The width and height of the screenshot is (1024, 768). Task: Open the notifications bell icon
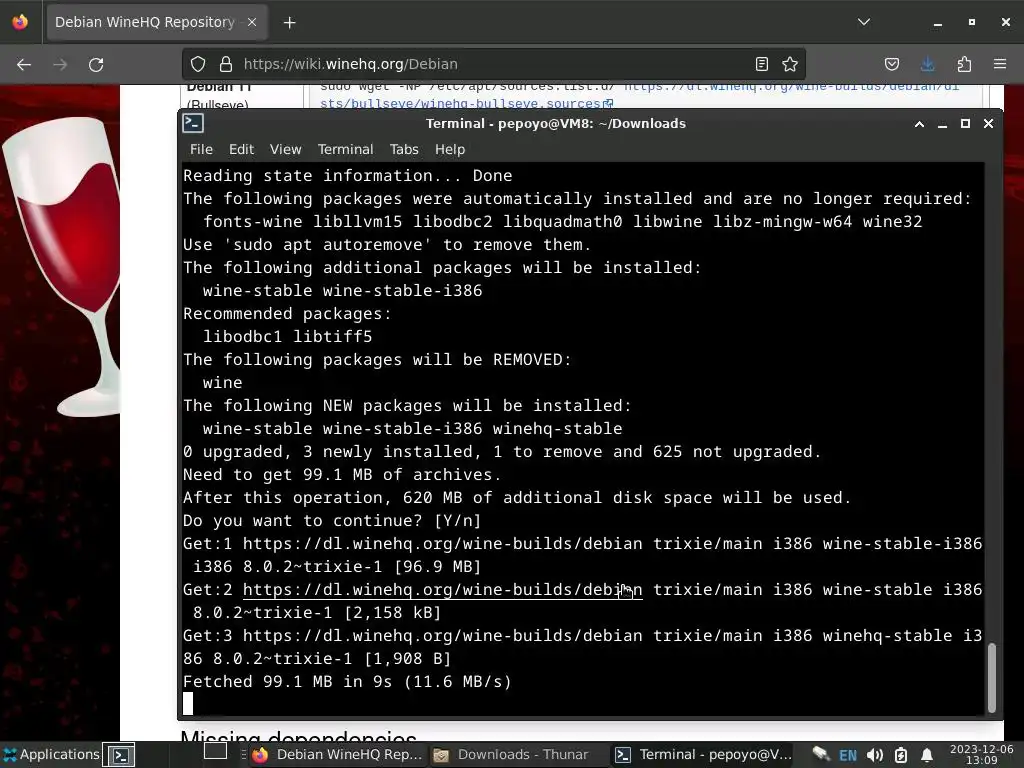pyautogui.click(x=927, y=756)
